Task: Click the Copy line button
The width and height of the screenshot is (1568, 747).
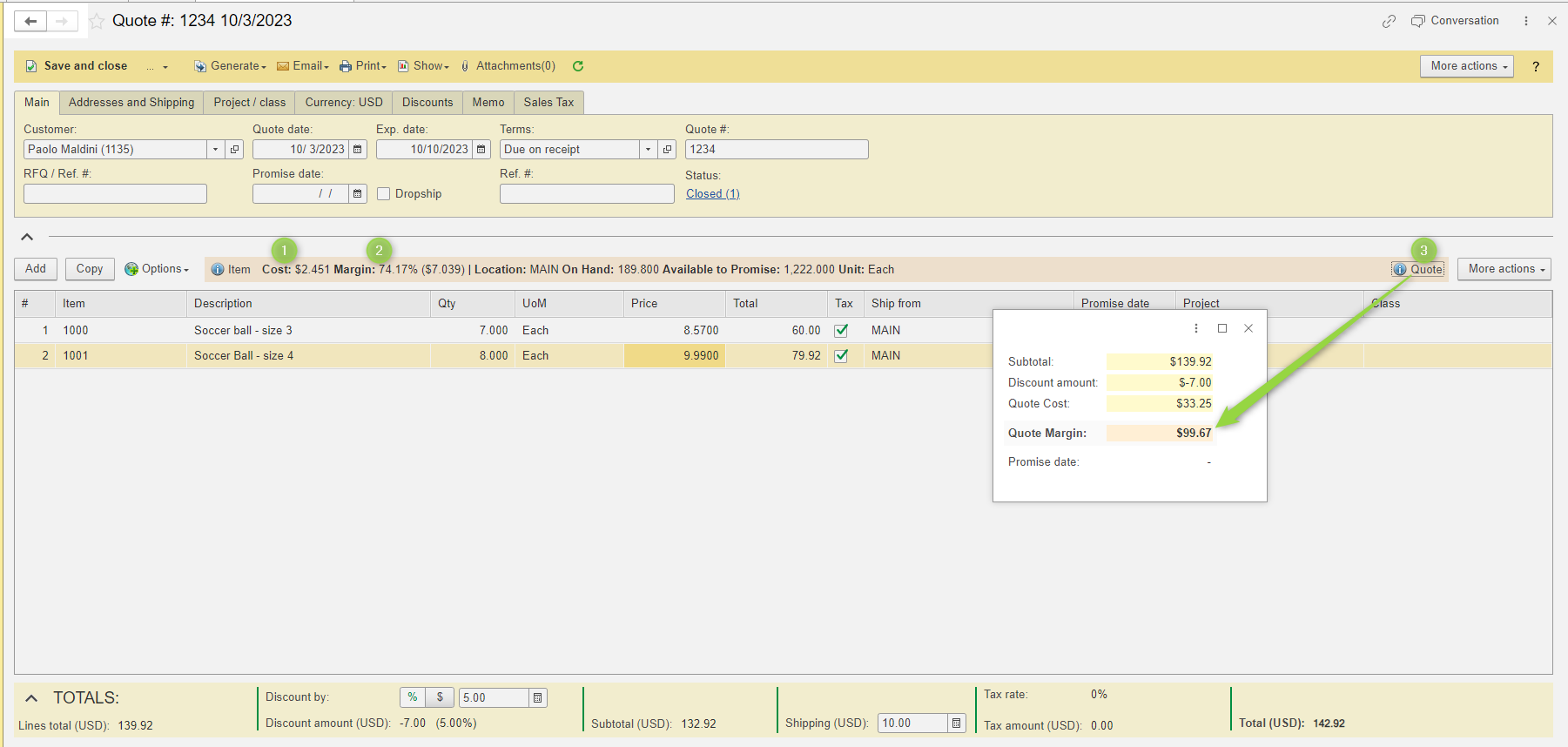Action: (90, 269)
